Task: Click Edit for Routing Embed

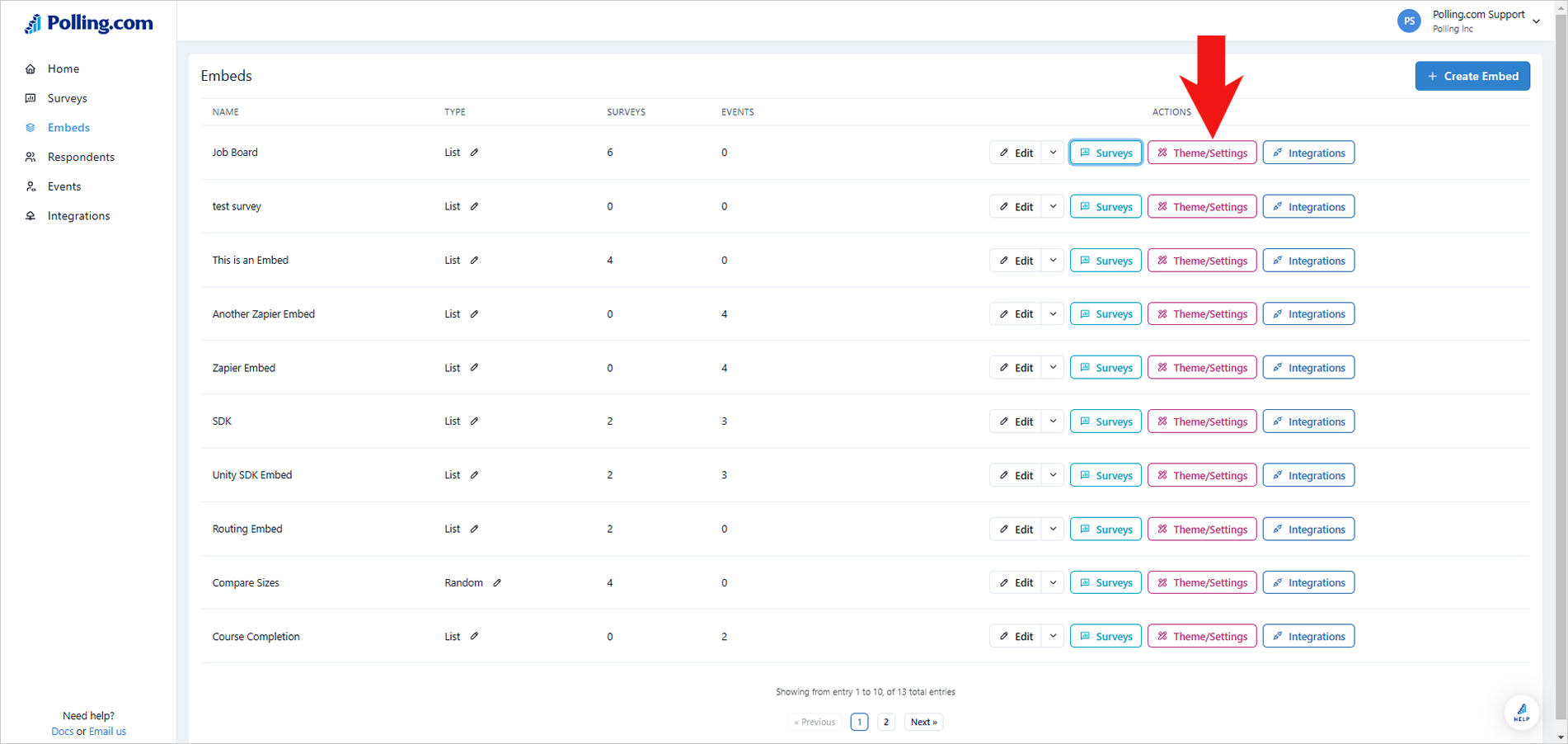Action: (1016, 529)
